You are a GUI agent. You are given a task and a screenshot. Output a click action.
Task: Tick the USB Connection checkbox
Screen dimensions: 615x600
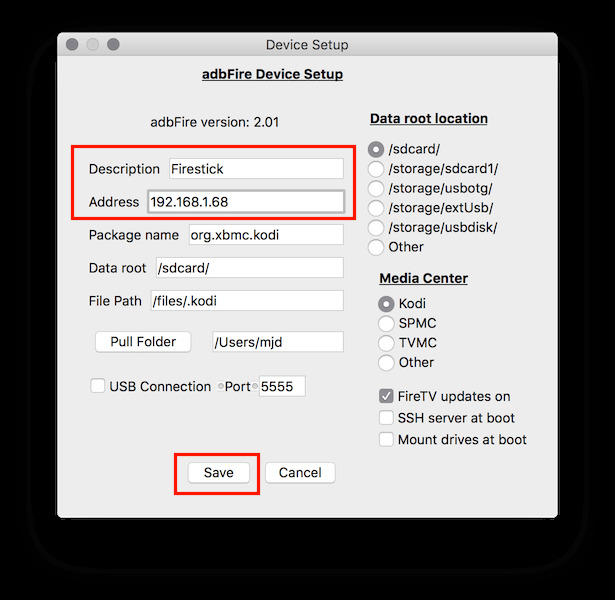98,386
